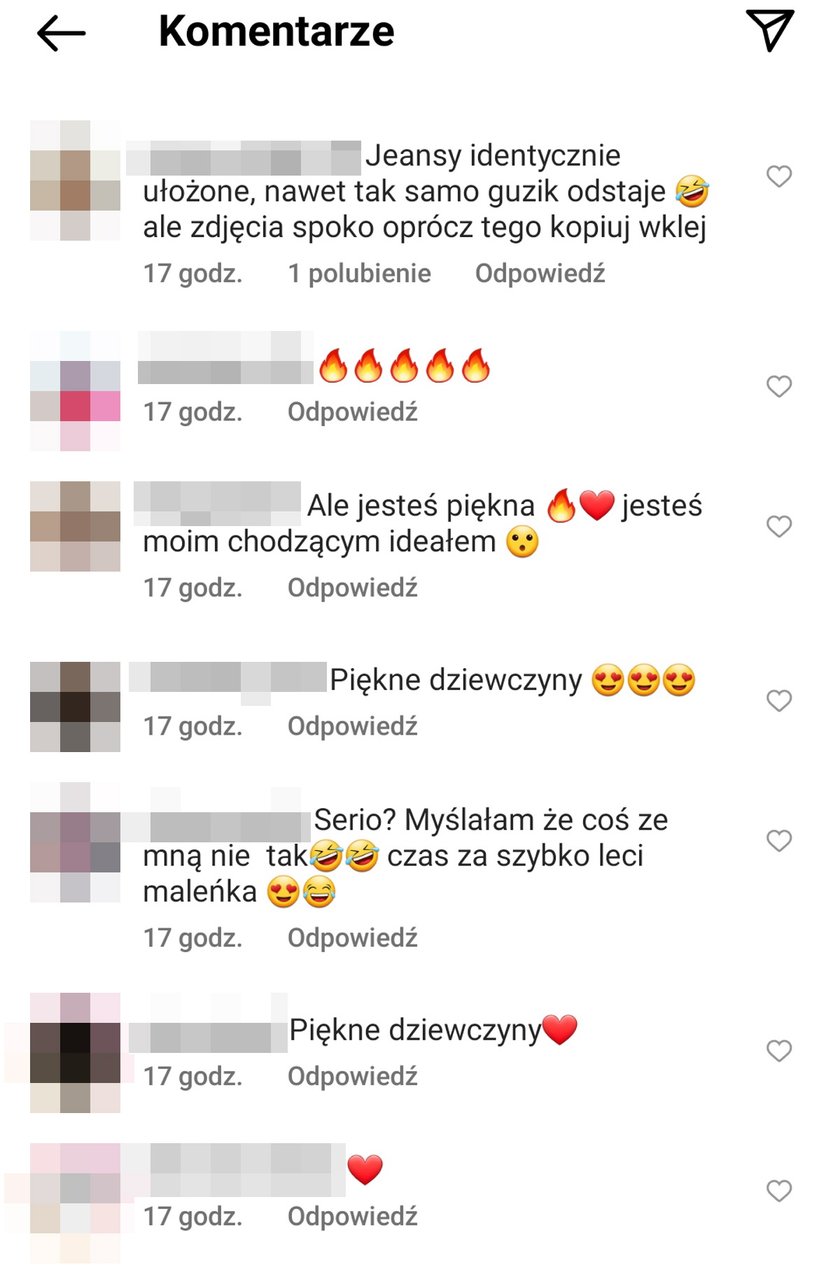Like the 'Ale jesteś piękna' comment
Screen dimensions: 840x1274
[x=779, y=526]
